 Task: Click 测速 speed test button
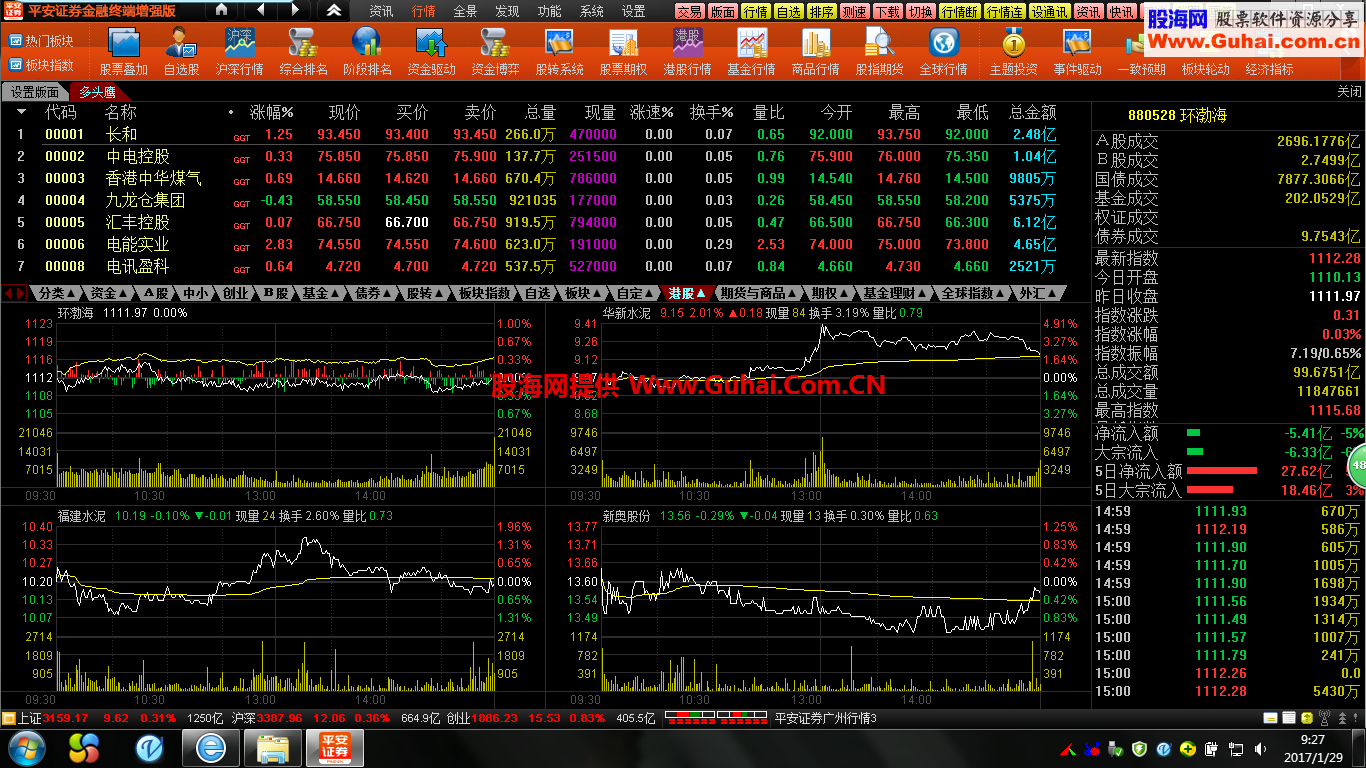coord(855,12)
